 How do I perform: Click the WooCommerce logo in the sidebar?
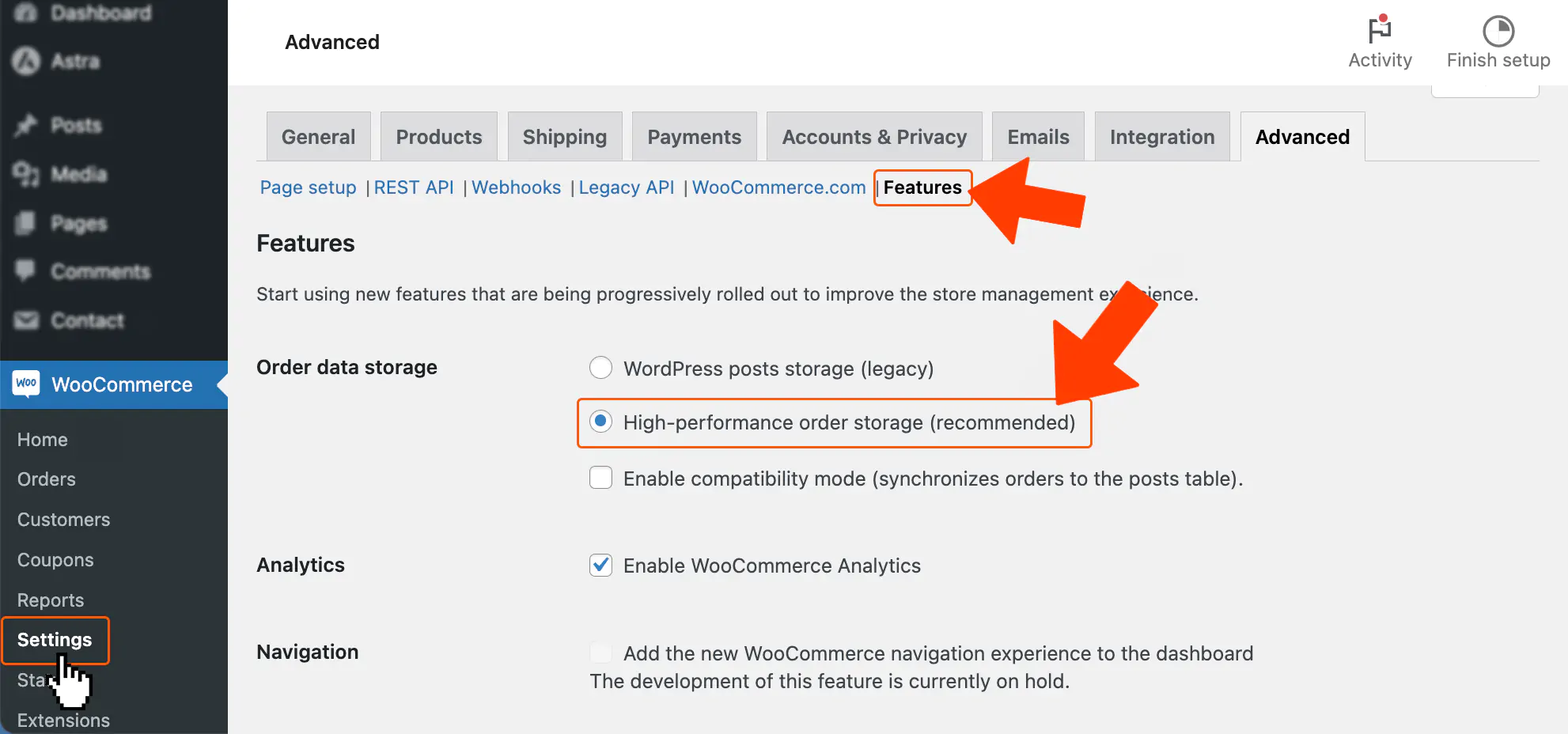click(x=25, y=384)
